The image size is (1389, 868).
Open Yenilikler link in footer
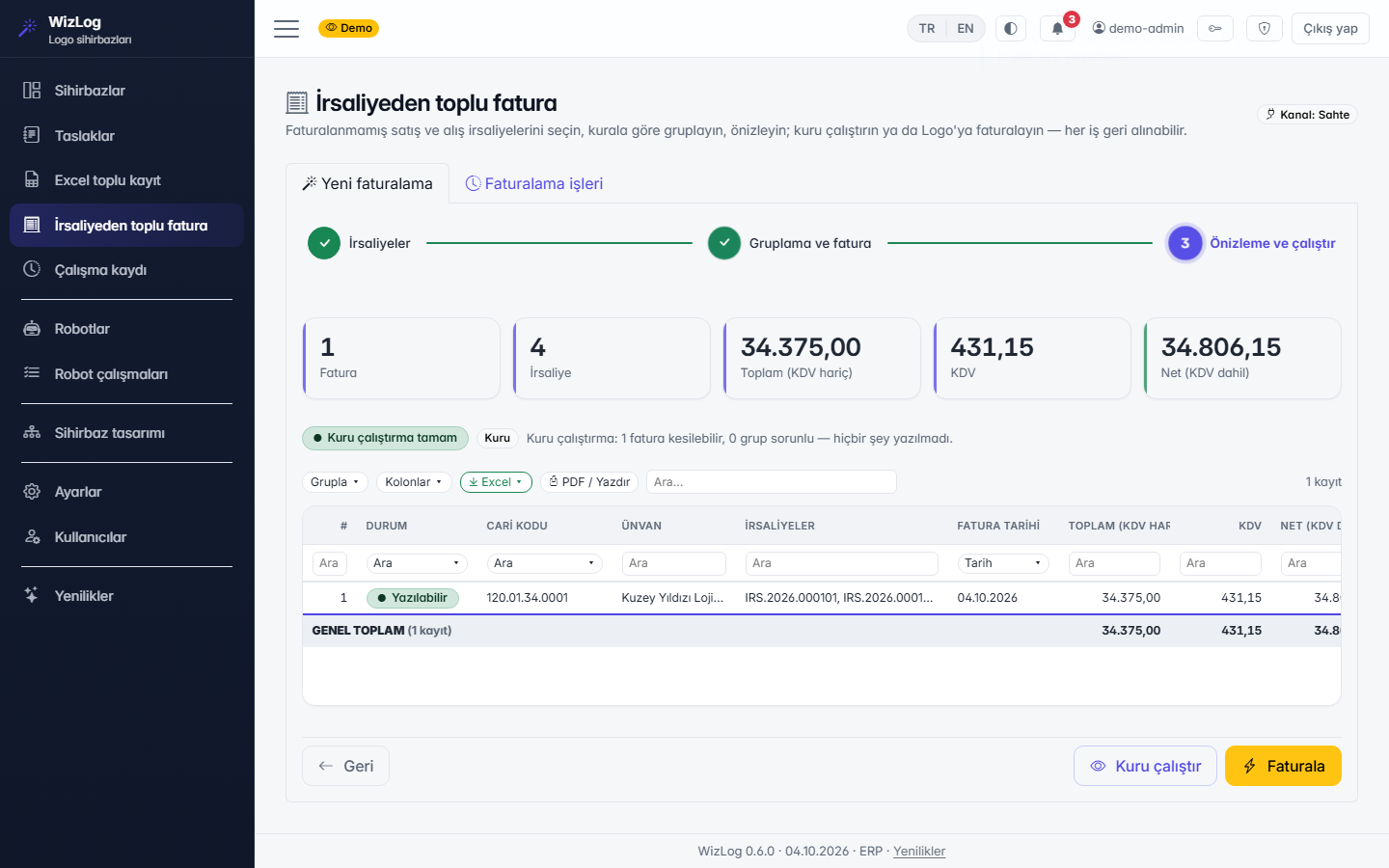click(919, 852)
